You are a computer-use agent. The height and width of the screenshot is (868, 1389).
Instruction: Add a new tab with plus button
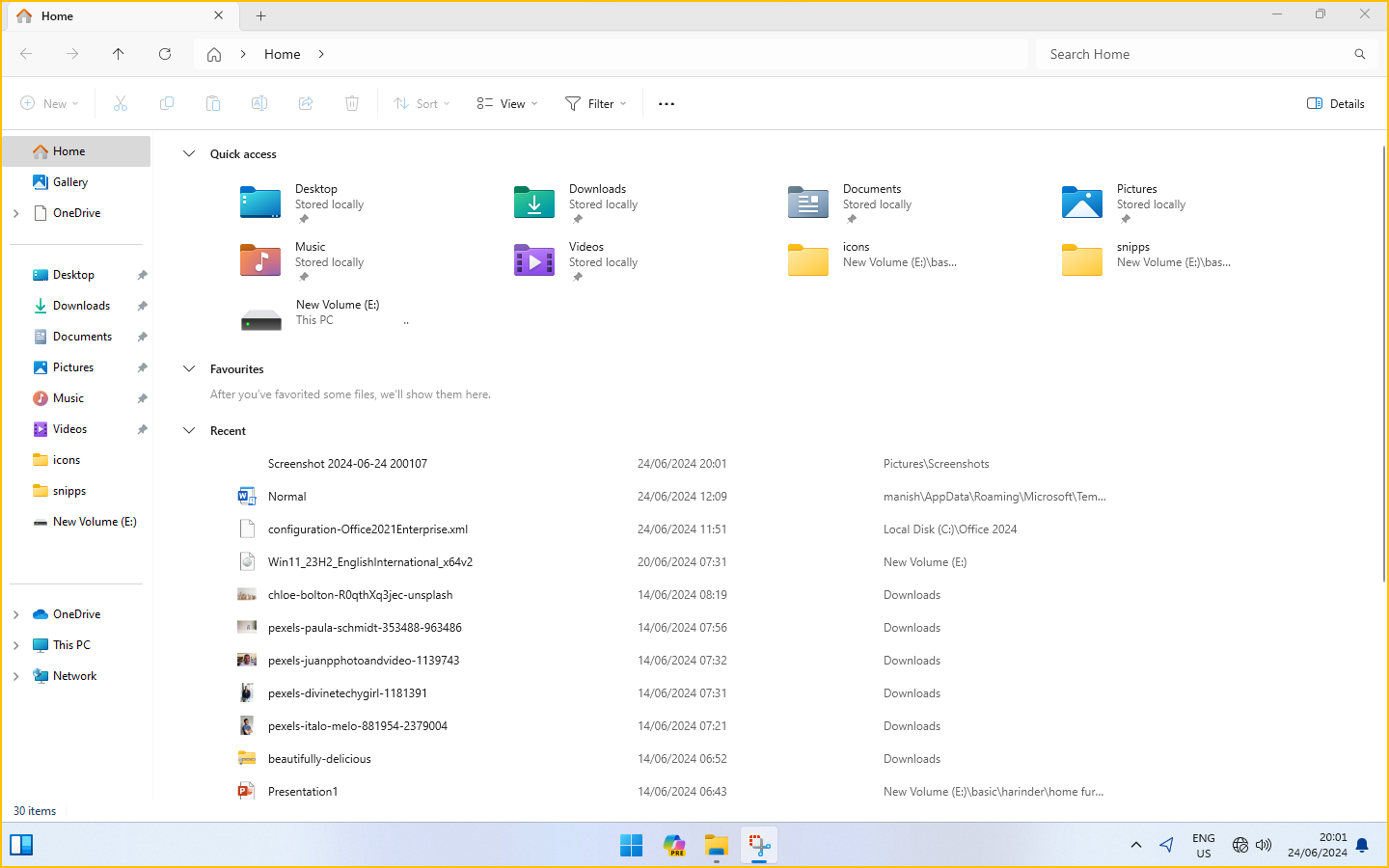260,15
